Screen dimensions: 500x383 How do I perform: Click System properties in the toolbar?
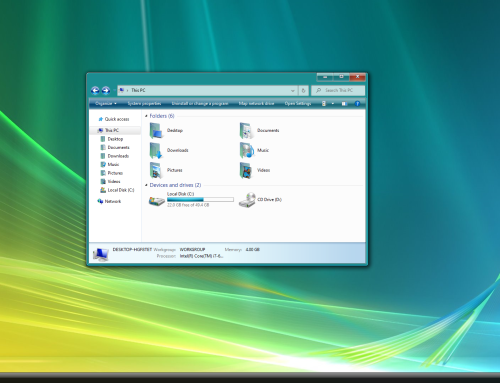click(x=144, y=104)
